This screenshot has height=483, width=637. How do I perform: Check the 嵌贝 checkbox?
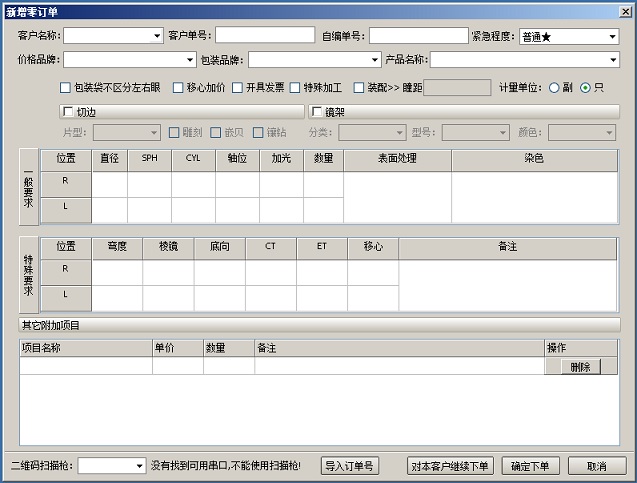[216, 132]
